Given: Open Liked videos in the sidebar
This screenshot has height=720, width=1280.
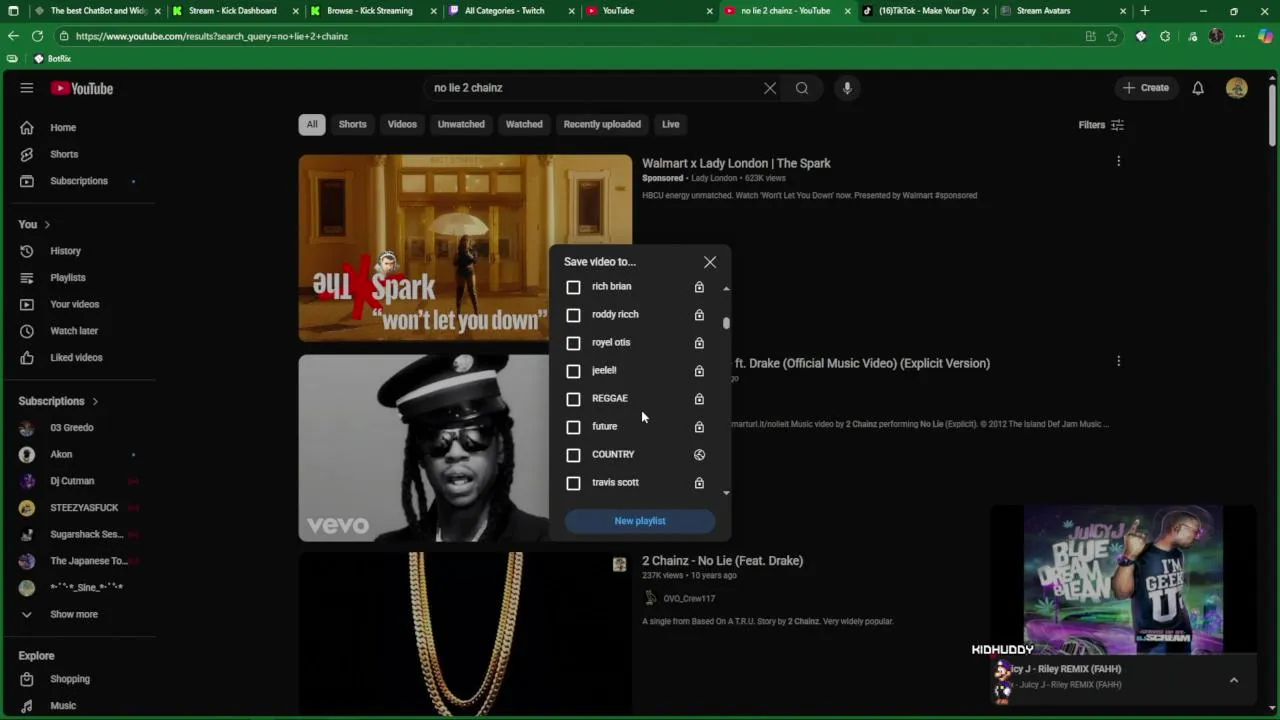Looking at the screenshot, I should click(x=78, y=357).
